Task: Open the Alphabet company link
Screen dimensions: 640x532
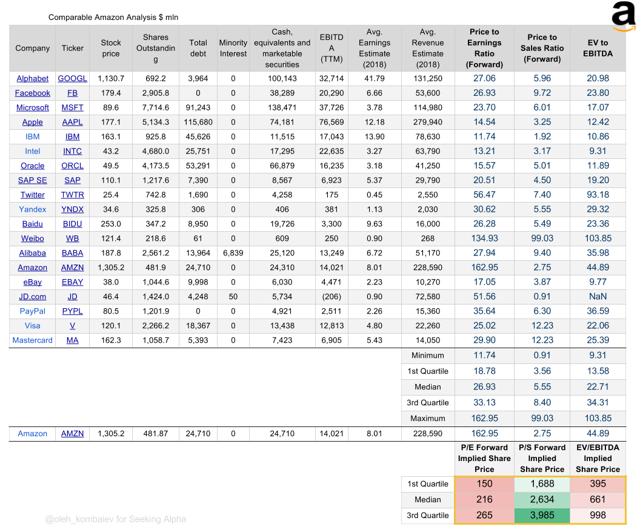Action: (x=32, y=78)
